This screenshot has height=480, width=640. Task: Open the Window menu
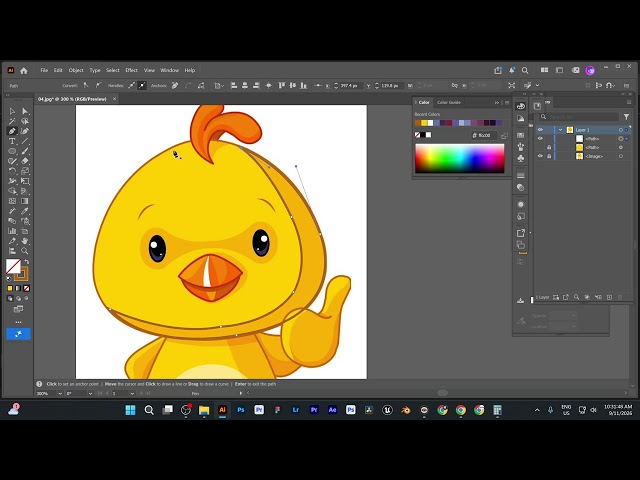(169, 70)
